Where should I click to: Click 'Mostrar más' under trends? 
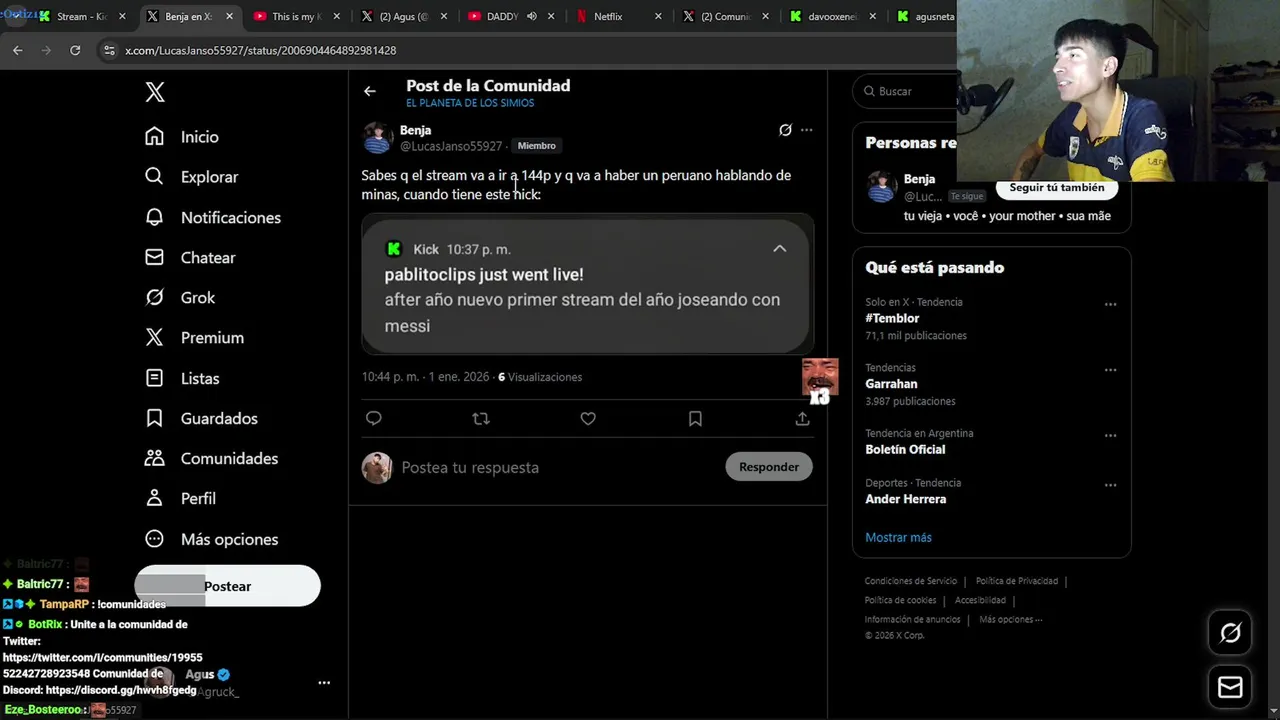[898, 538]
